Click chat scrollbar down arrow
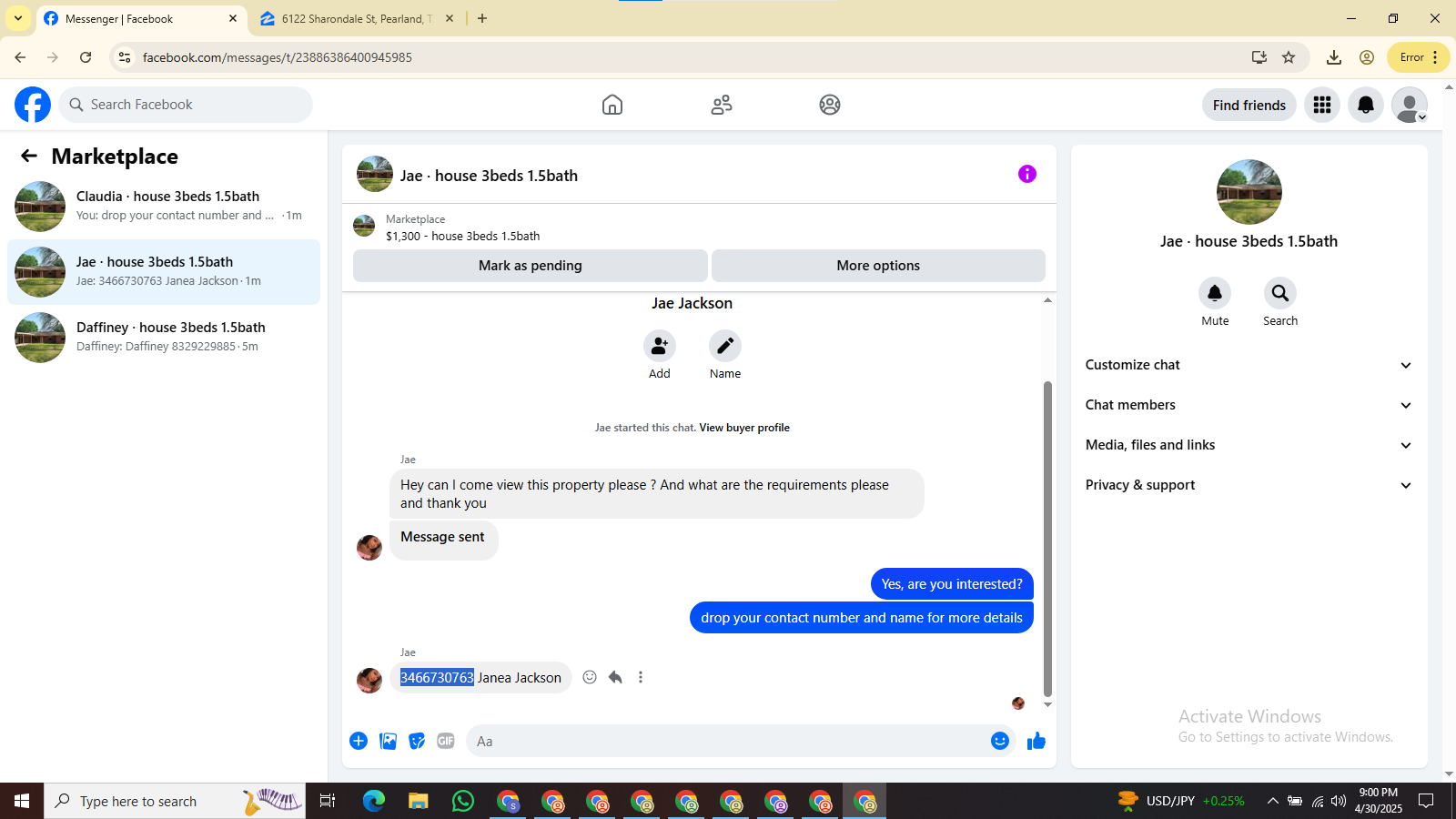 pyautogui.click(x=1047, y=705)
